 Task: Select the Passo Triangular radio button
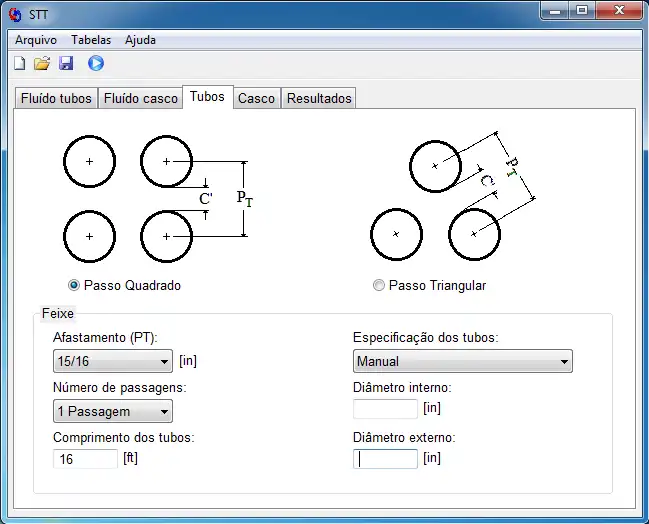tap(379, 285)
